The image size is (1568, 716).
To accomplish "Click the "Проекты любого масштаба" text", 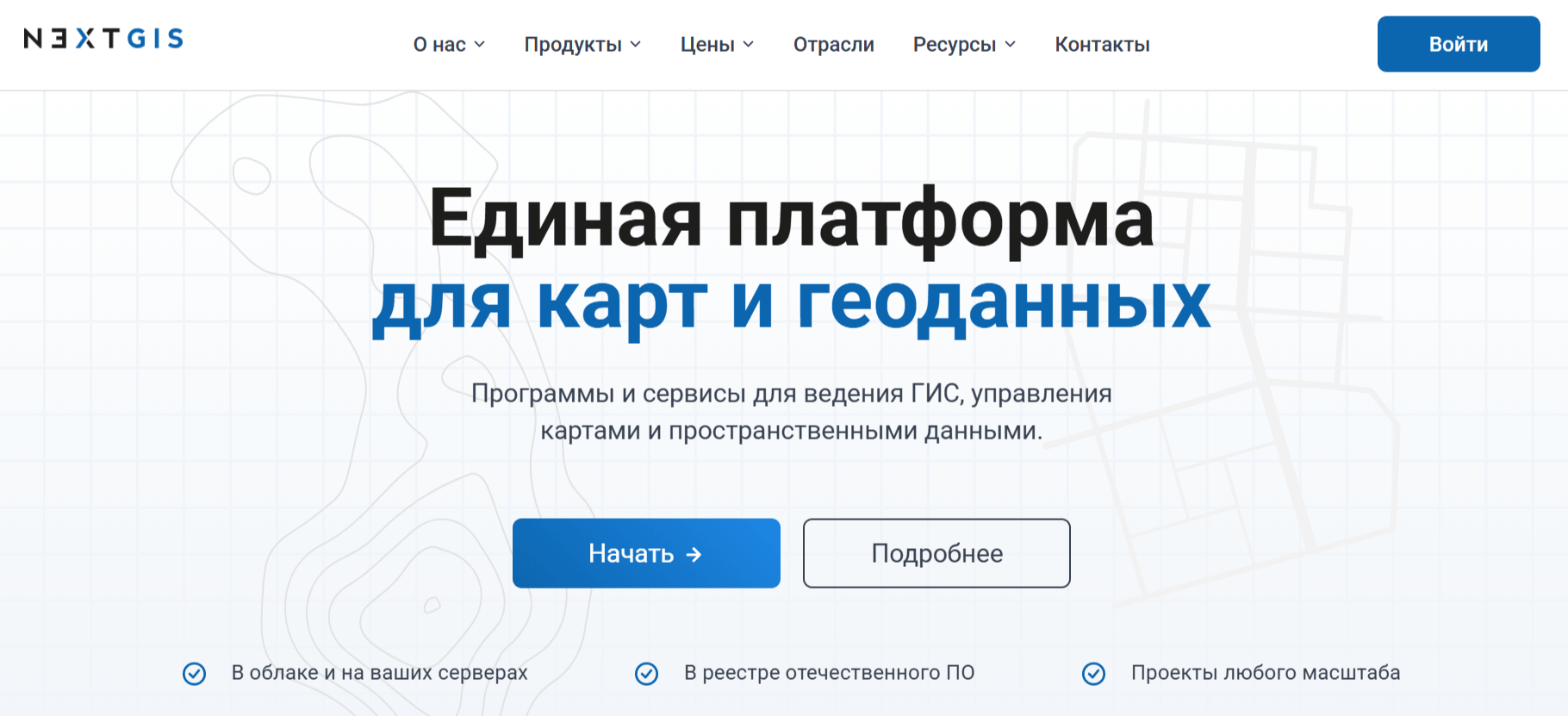I will point(1265,673).
